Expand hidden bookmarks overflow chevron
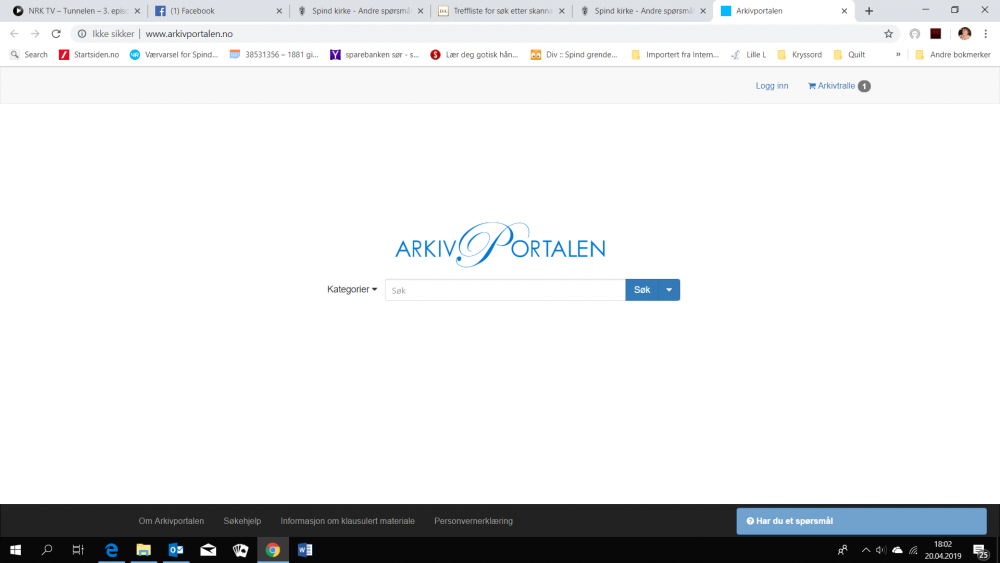The width and height of the screenshot is (1000, 563). point(898,55)
